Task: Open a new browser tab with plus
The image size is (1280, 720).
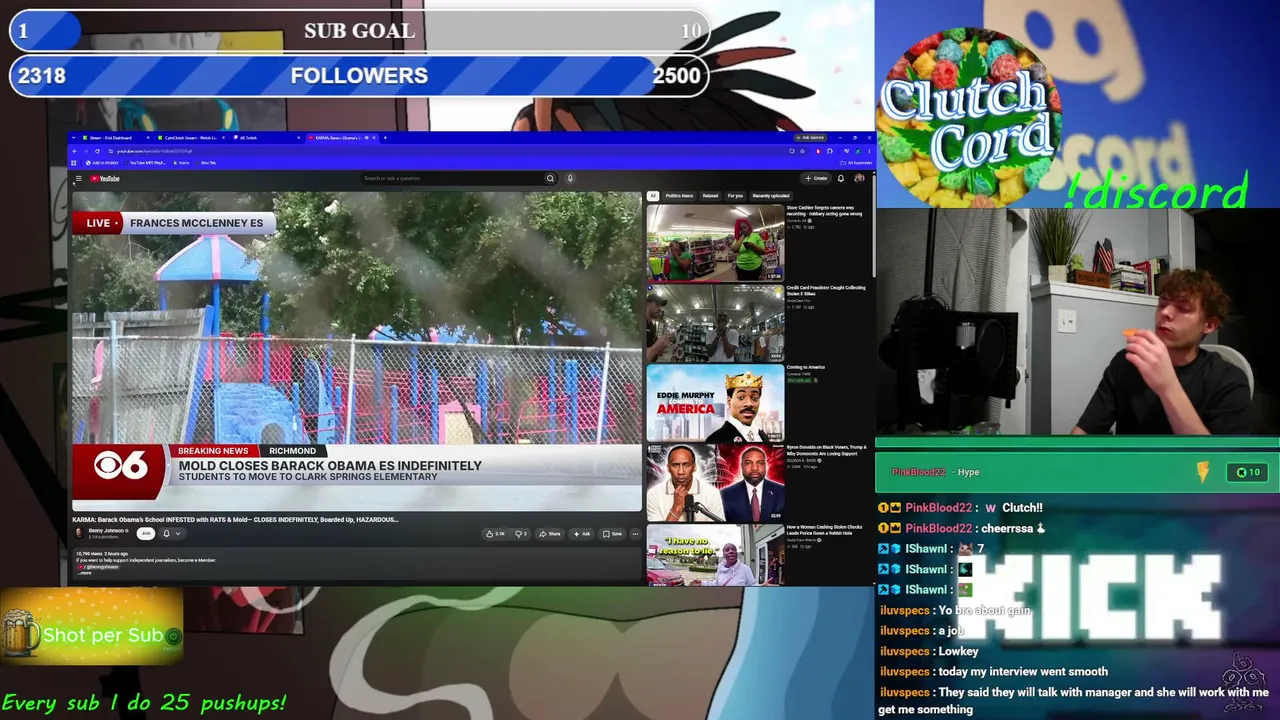Action: (x=385, y=138)
